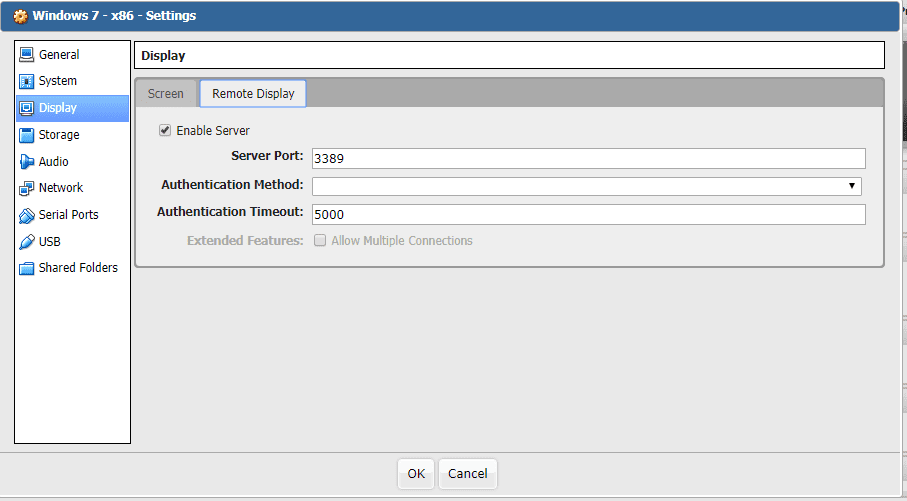
Task: Click the General settings icon
Action: click(x=27, y=55)
